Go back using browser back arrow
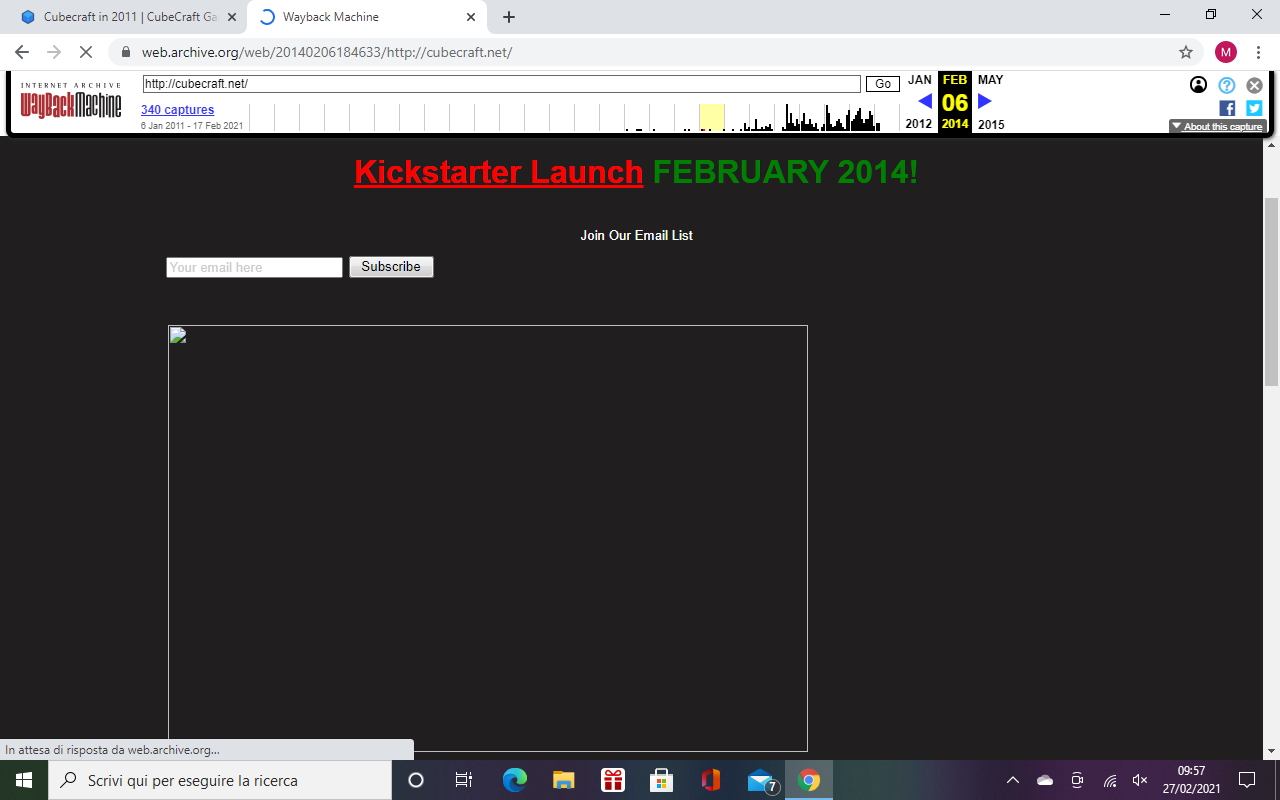Image resolution: width=1280 pixels, height=800 pixels. 22,52
